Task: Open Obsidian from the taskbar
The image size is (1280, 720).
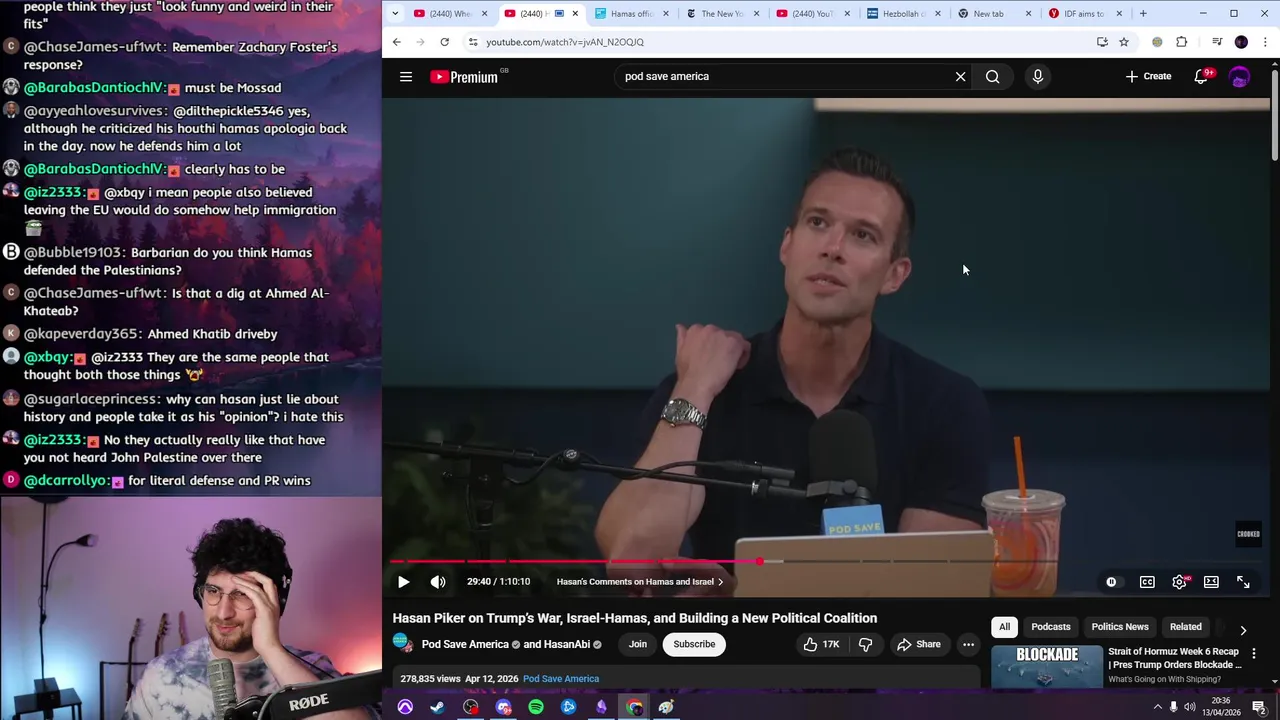Action: tap(601, 708)
